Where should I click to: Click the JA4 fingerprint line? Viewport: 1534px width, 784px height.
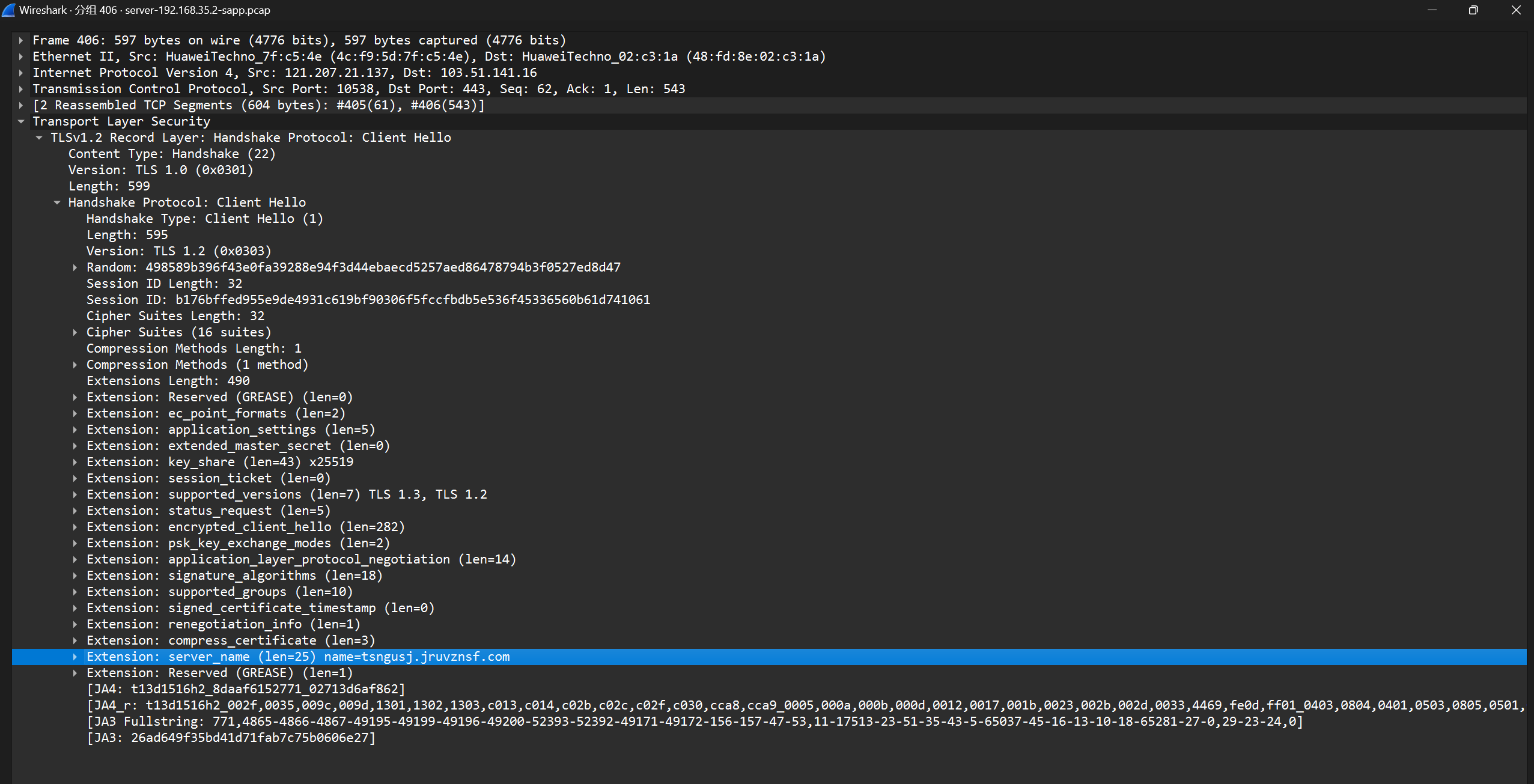point(246,689)
